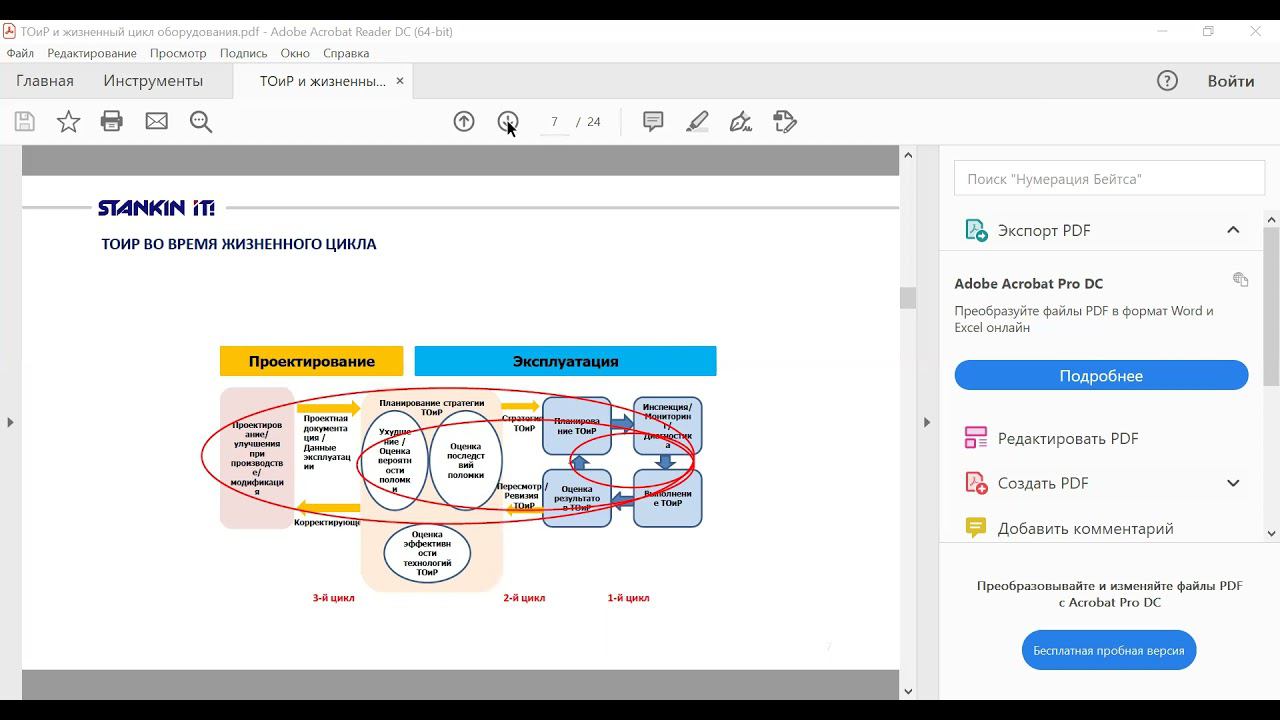Click the Оценка последствий поломки oval
Viewport: 1280px width, 720px height.
pos(466,460)
